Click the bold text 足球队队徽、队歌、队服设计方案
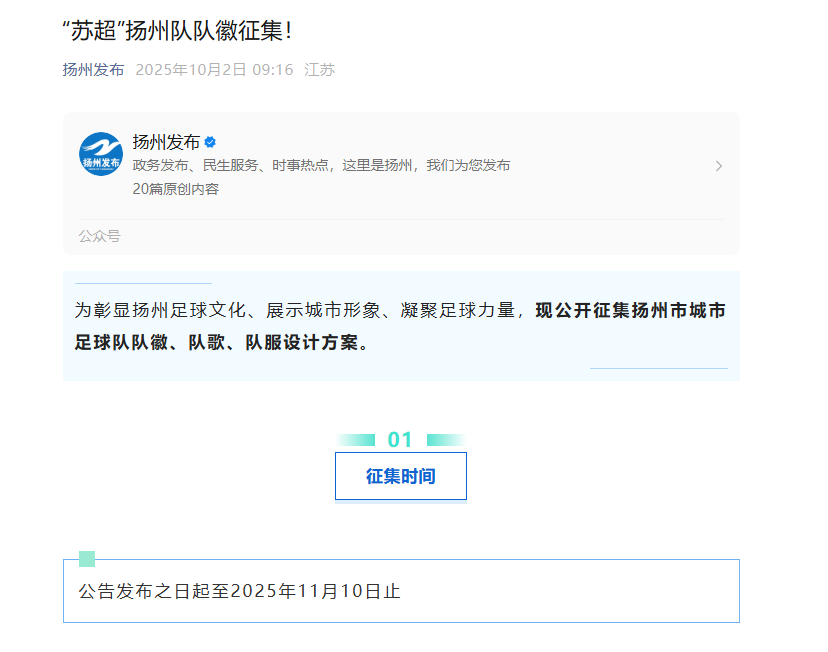 point(220,342)
